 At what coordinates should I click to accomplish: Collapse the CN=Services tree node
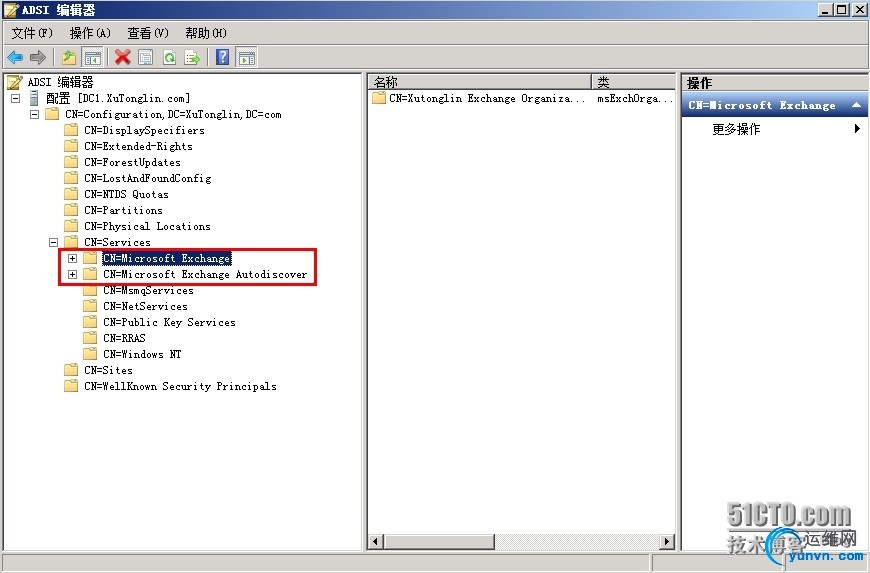click(53, 242)
